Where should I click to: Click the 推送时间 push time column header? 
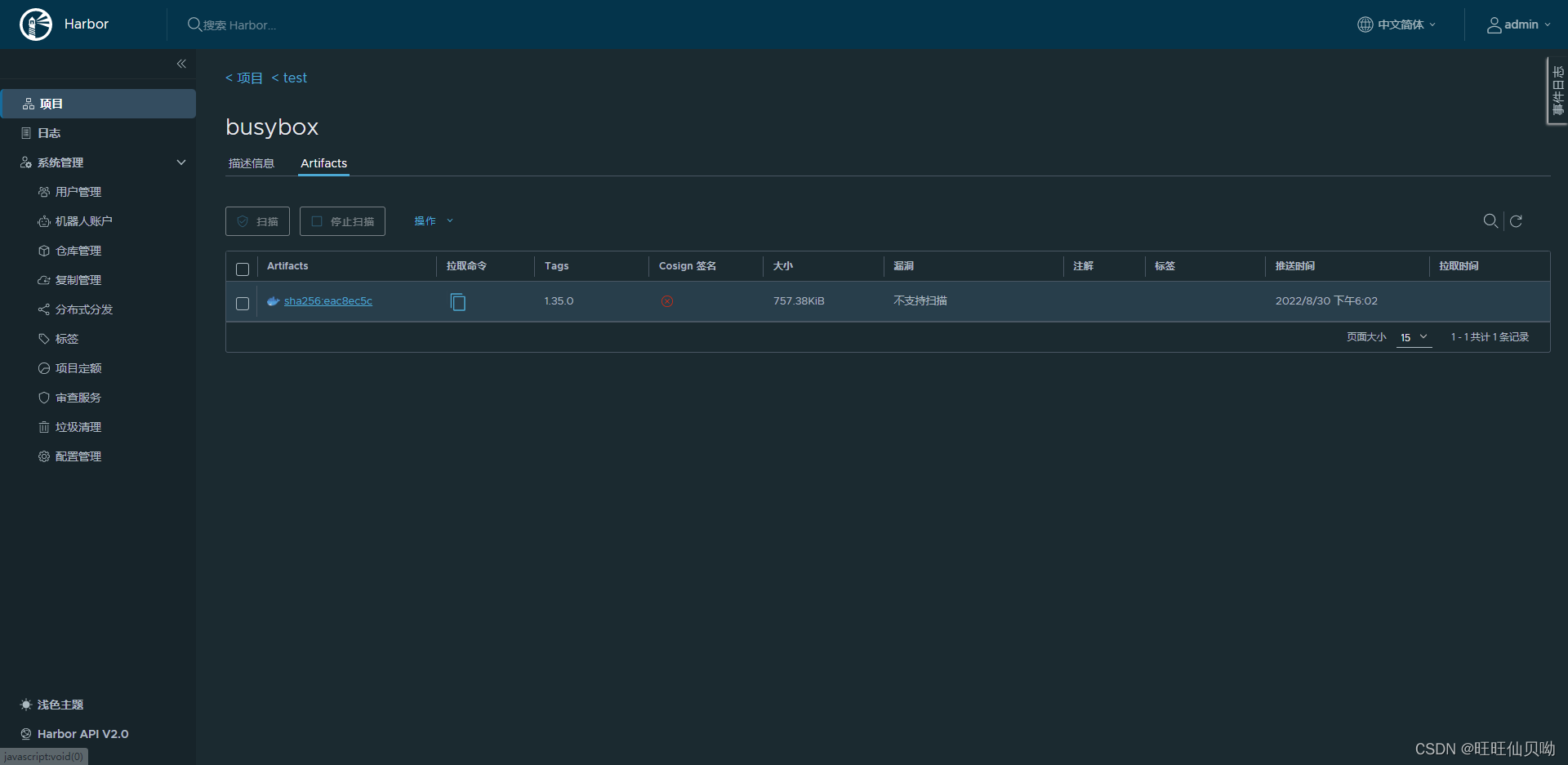pos(1295,266)
